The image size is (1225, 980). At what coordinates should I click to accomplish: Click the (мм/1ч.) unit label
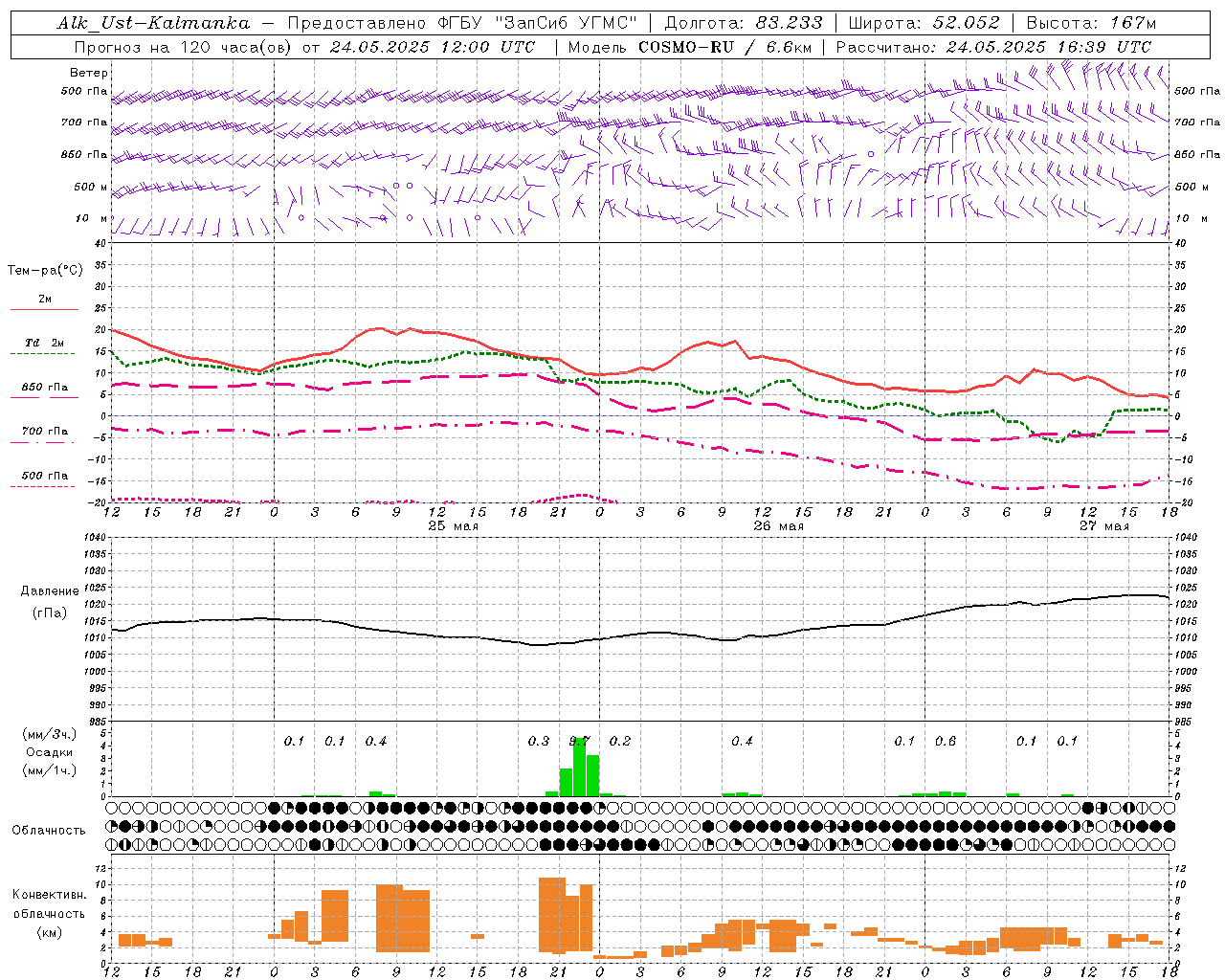tap(49, 770)
